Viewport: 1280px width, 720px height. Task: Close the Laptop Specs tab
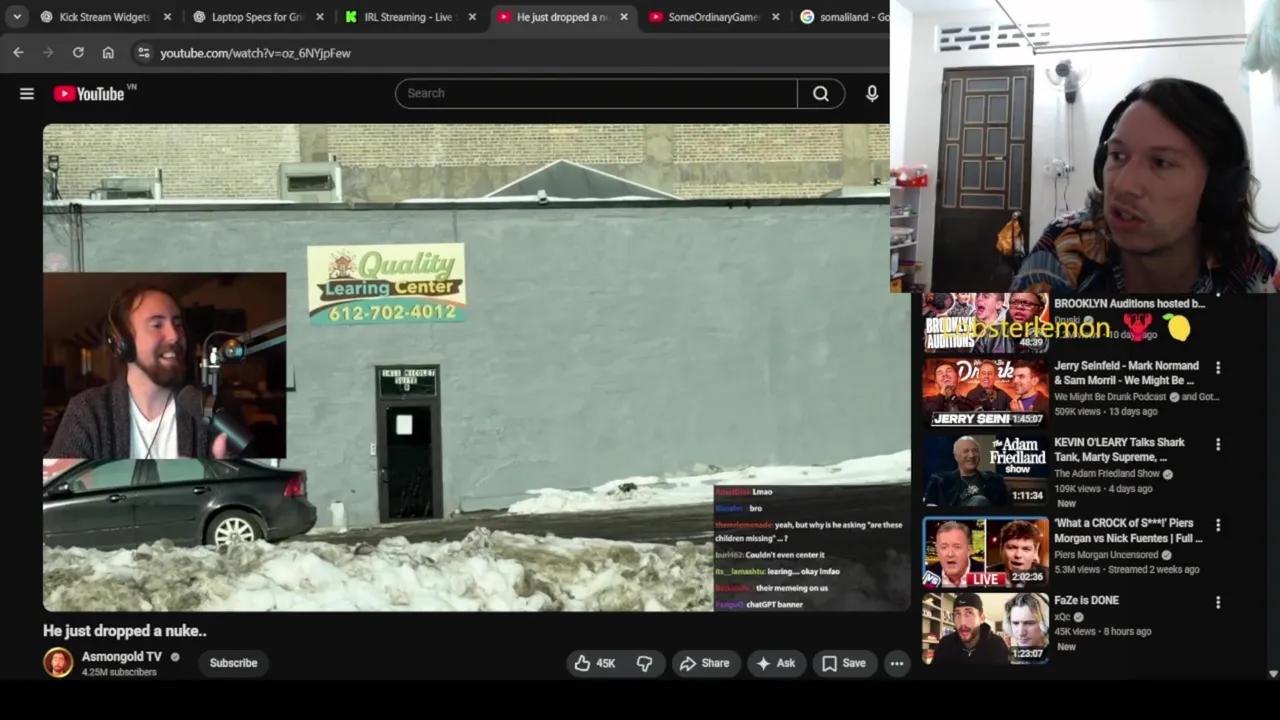pyautogui.click(x=320, y=17)
